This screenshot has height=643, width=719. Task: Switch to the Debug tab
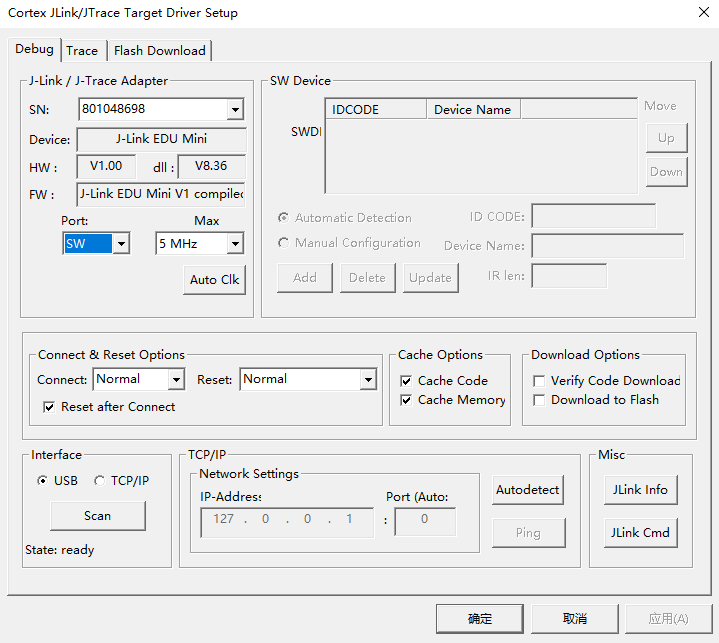click(34, 49)
